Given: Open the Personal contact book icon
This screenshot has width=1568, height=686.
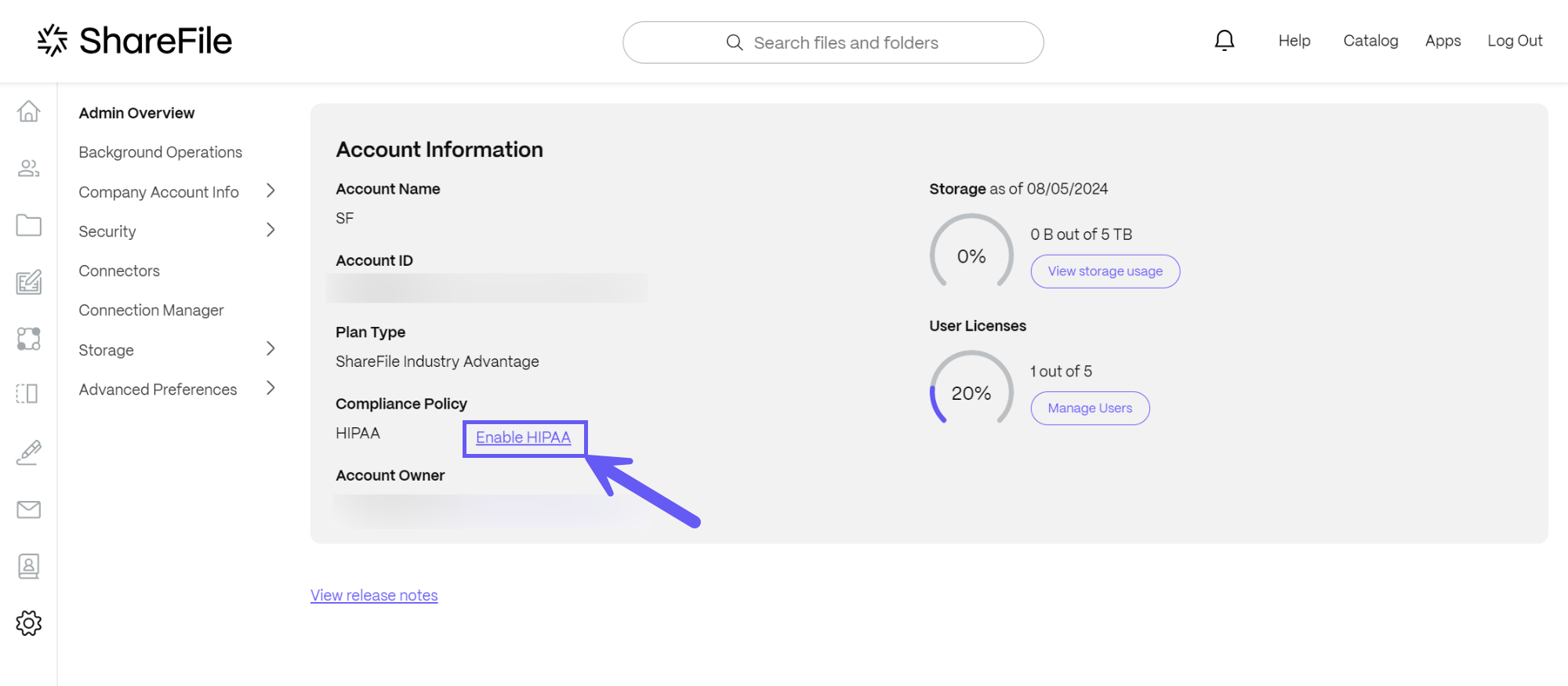Looking at the screenshot, I should [28, 566].
